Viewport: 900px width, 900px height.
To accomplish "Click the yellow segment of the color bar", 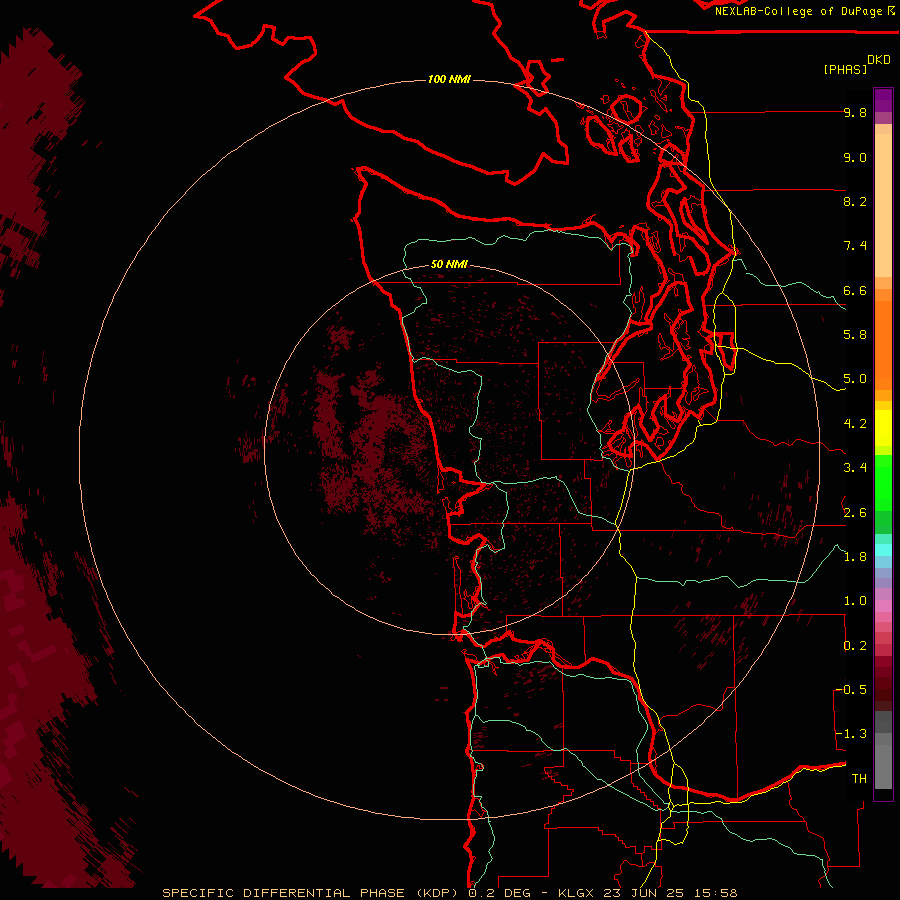I will (883, 428).
